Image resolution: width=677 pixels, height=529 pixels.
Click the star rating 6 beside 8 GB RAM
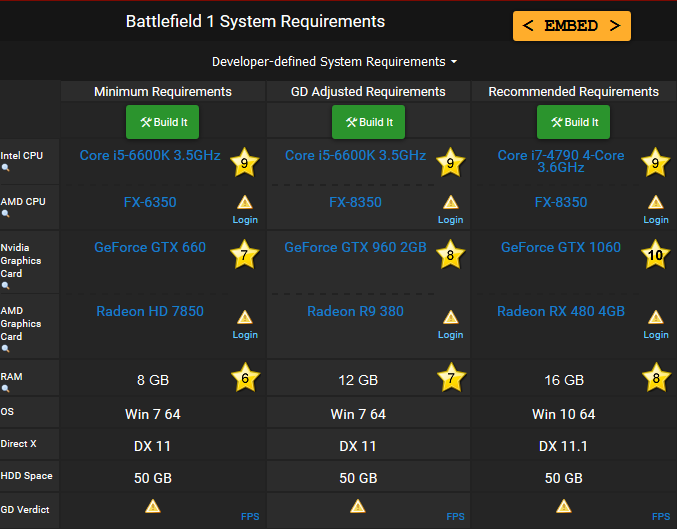[245, 378]
